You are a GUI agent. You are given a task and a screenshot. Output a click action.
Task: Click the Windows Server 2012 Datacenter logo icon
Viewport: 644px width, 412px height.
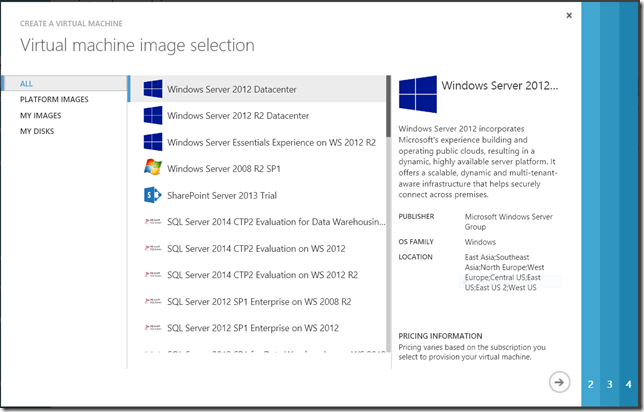click(x=153, y=89)
